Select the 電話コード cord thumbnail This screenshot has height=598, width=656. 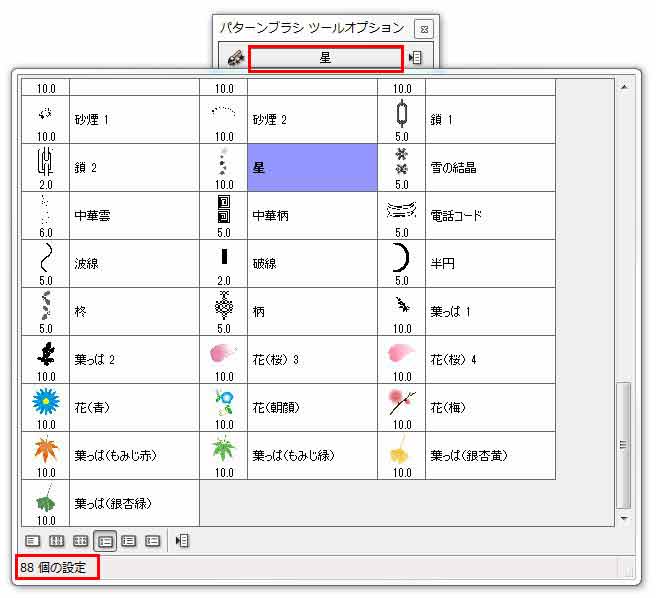(x=402, y=210)
